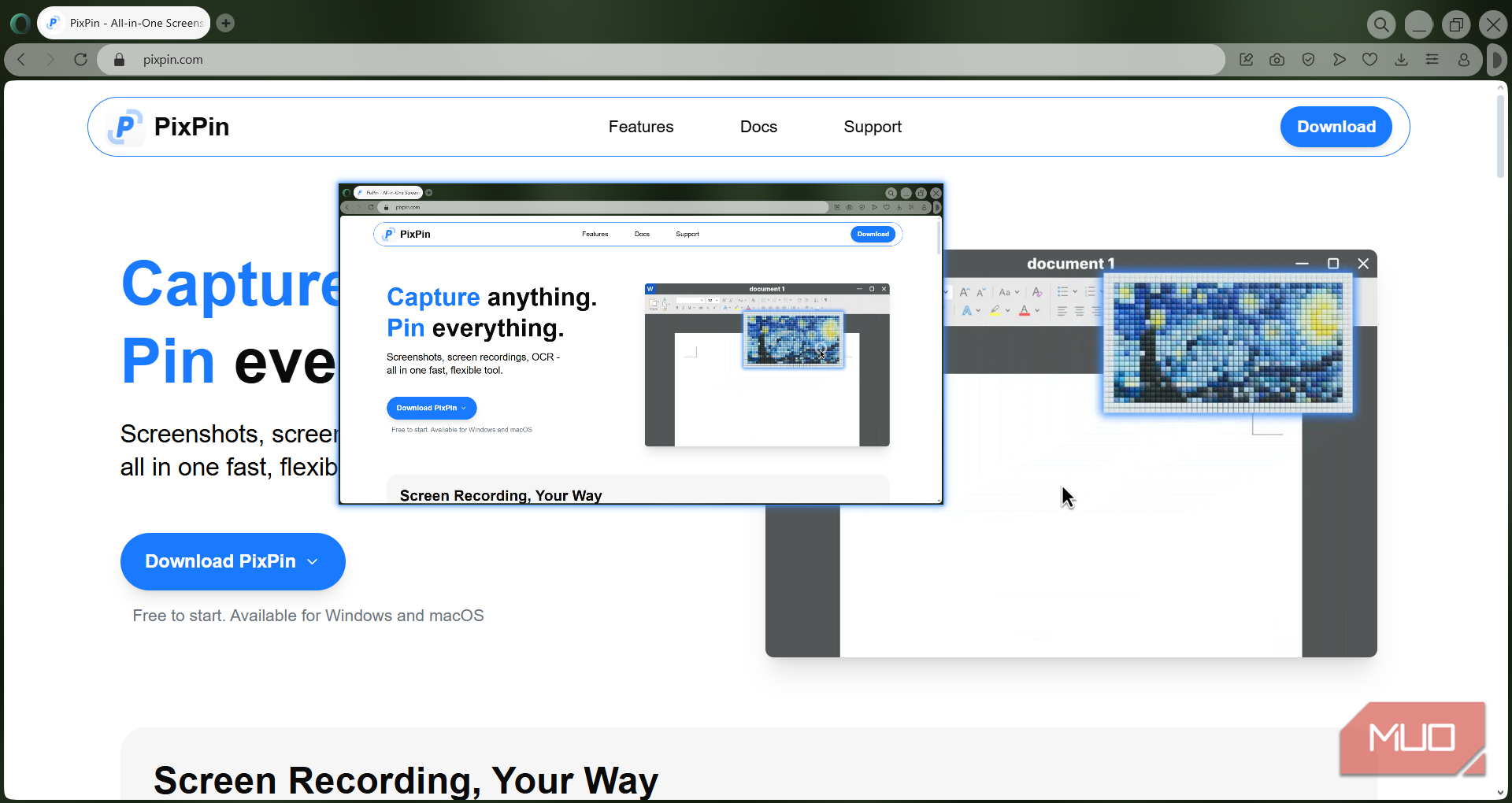
Task: Expand the Download PixPin dropdown button
Action: pyautogui.click(x=232, y=561)
